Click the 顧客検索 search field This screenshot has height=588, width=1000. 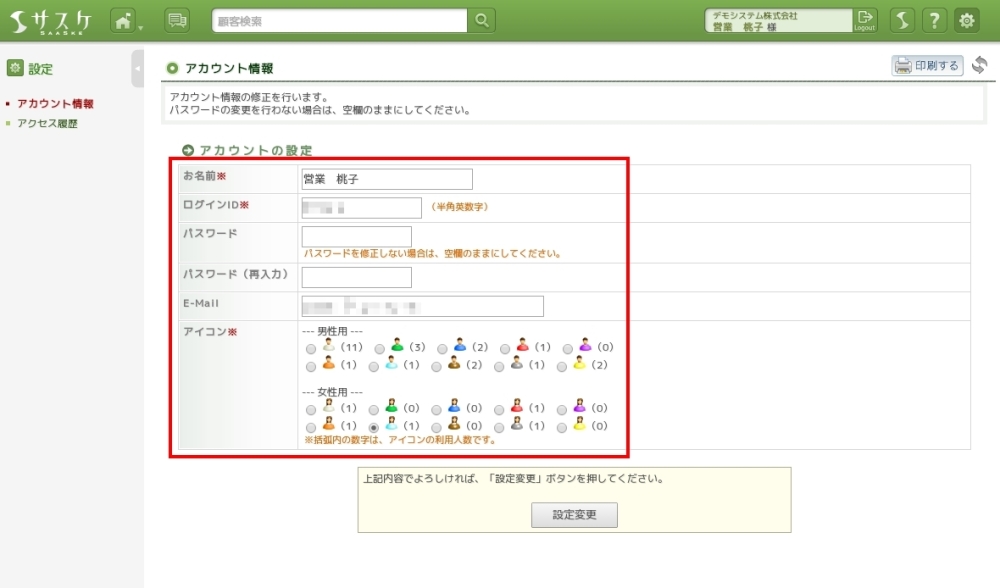click(x=339, y=20)
